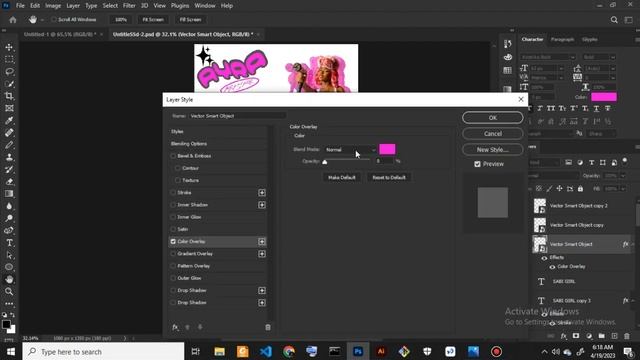Click the Home icon in options bar
This screenshot has height=360, width=640.
click(13, 20)
